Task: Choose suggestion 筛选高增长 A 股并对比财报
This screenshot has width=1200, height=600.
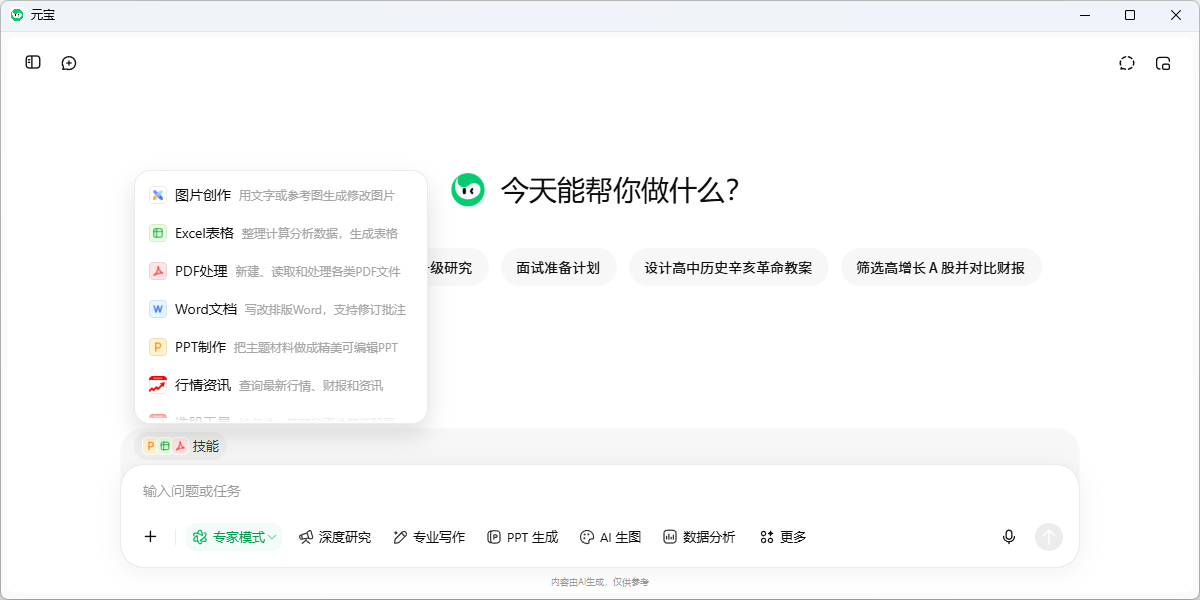Action: [940, 268]
